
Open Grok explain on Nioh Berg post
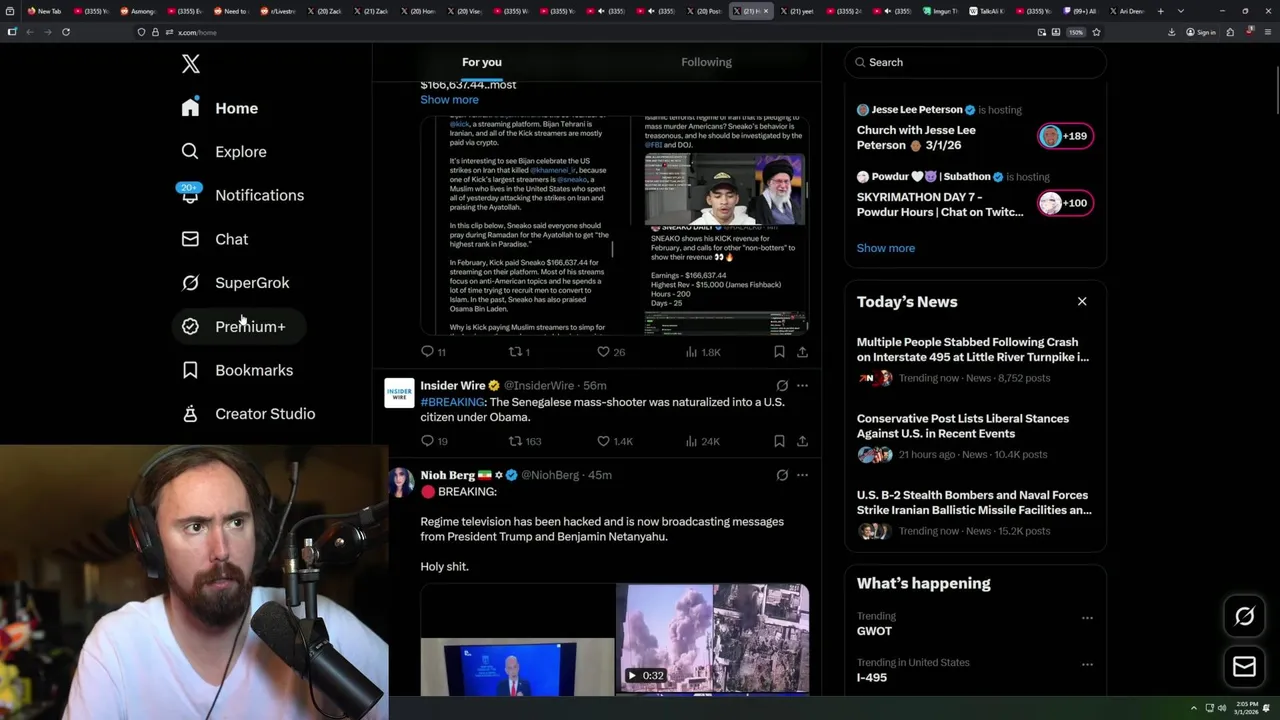782,475
